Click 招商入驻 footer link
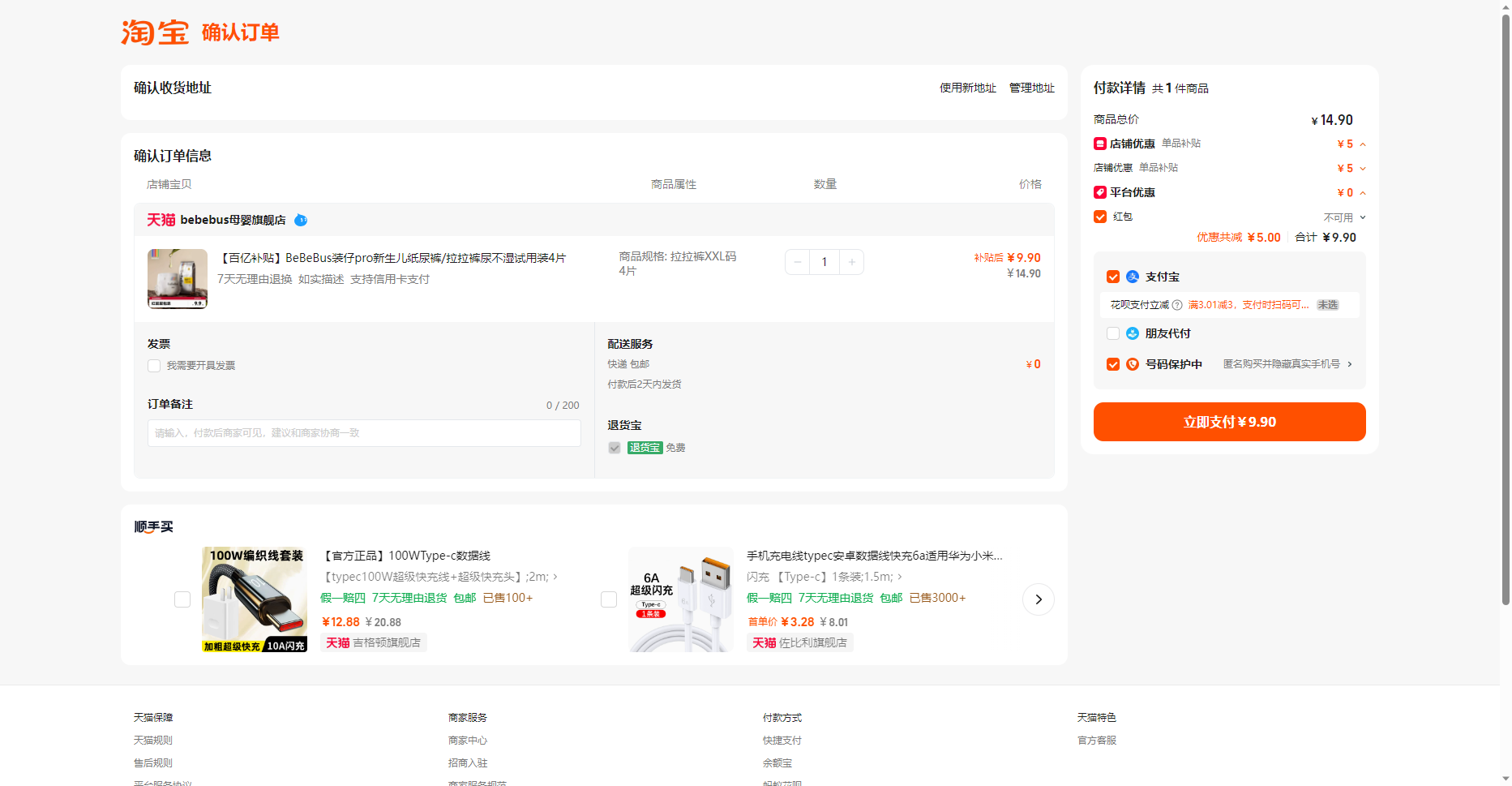1512x786 pixels. coord(468,763)
